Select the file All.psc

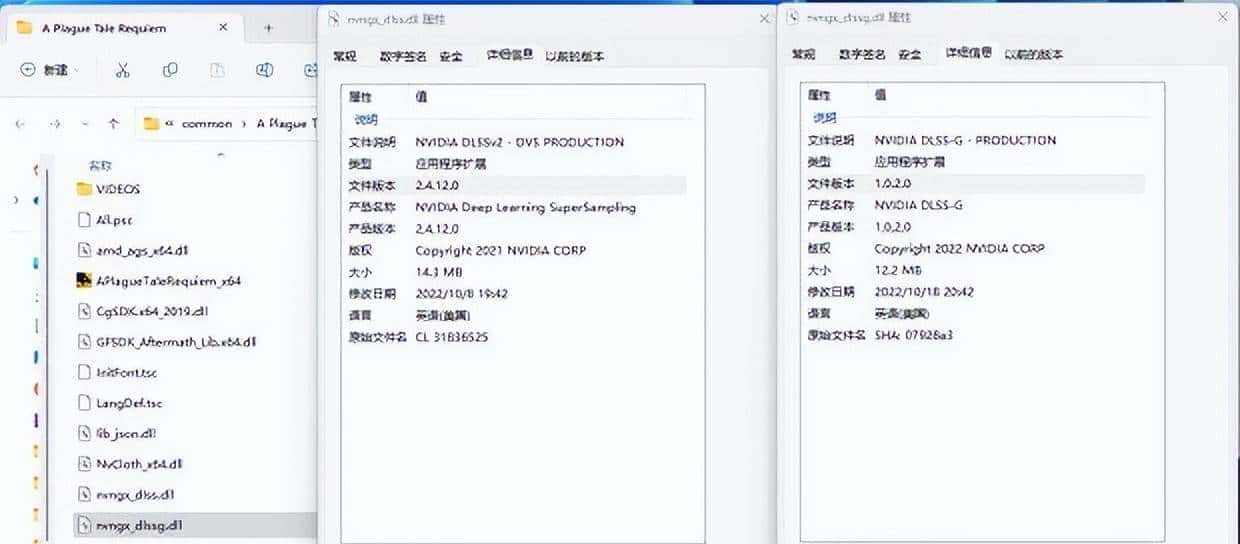[x=115, y=219]
